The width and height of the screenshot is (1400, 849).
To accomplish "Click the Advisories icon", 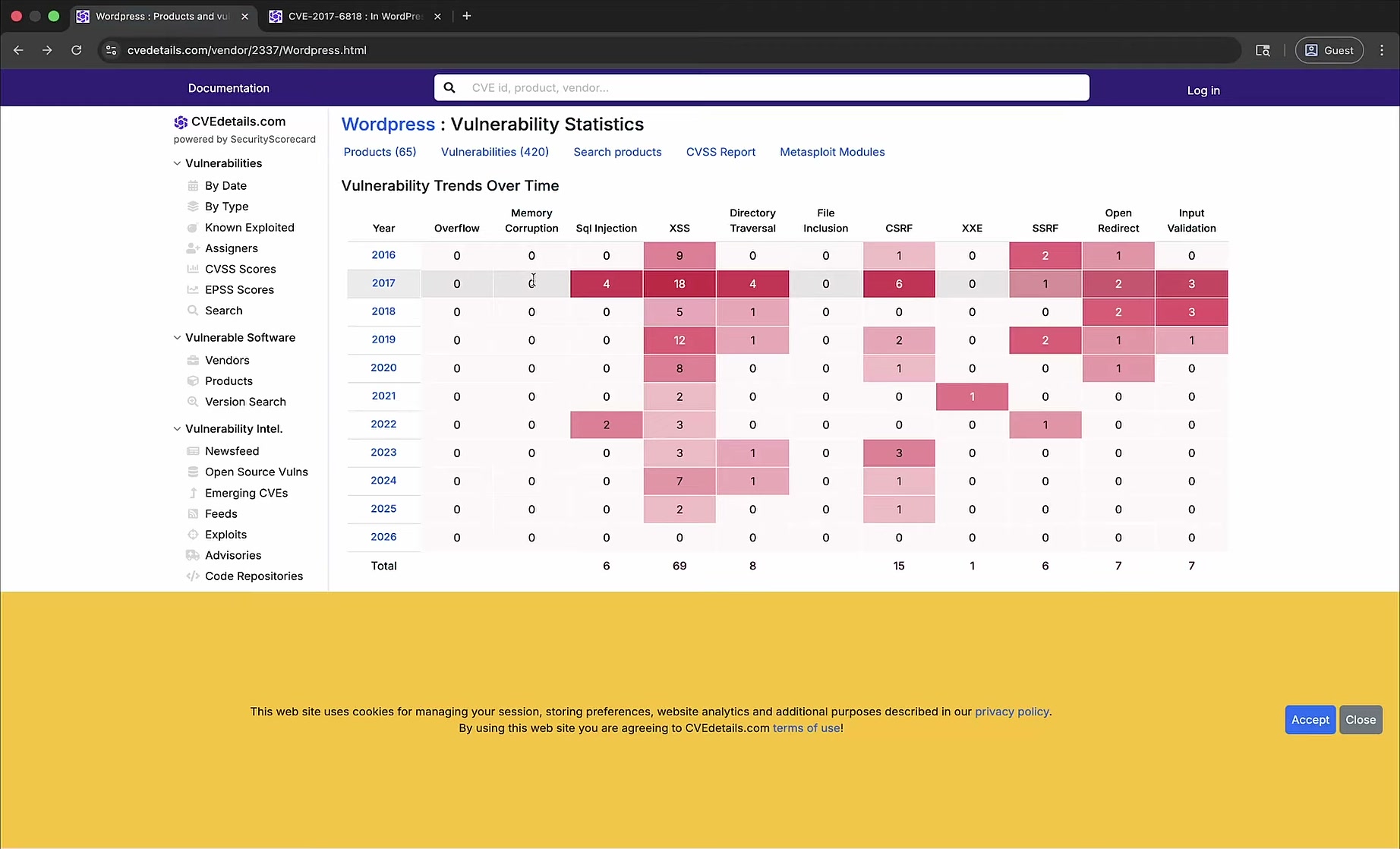I will 193,555.
